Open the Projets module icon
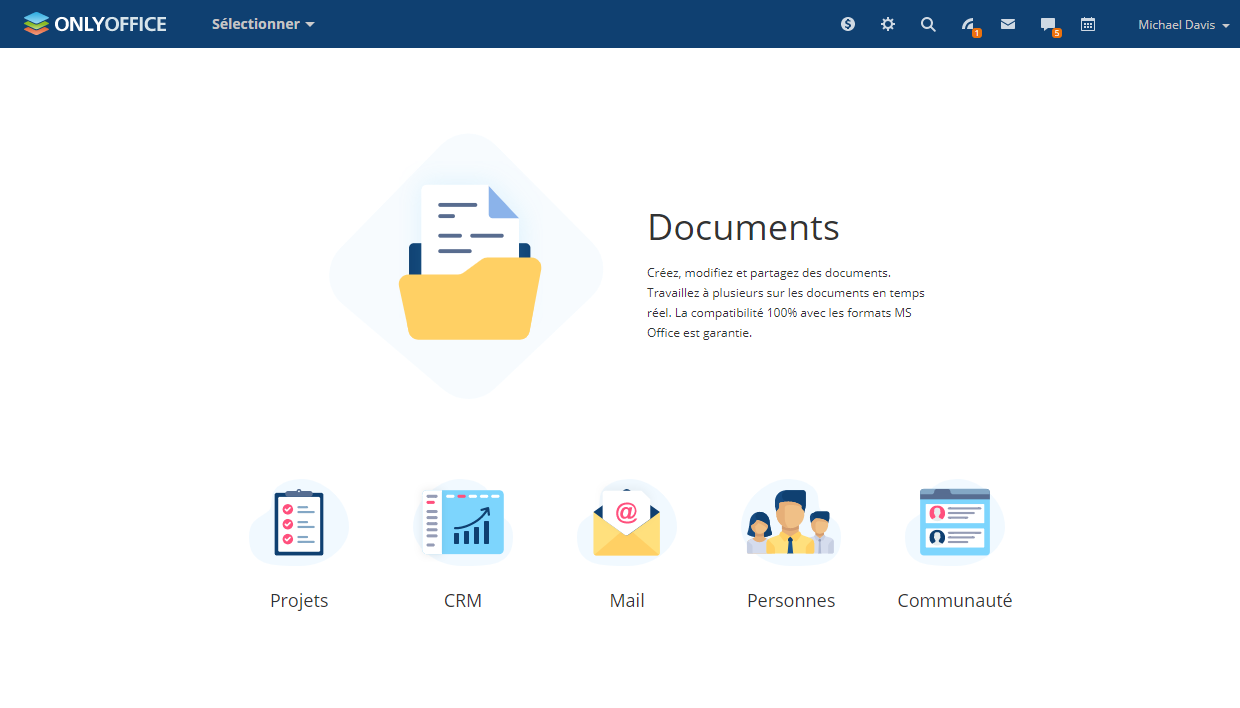 (299, 523)
